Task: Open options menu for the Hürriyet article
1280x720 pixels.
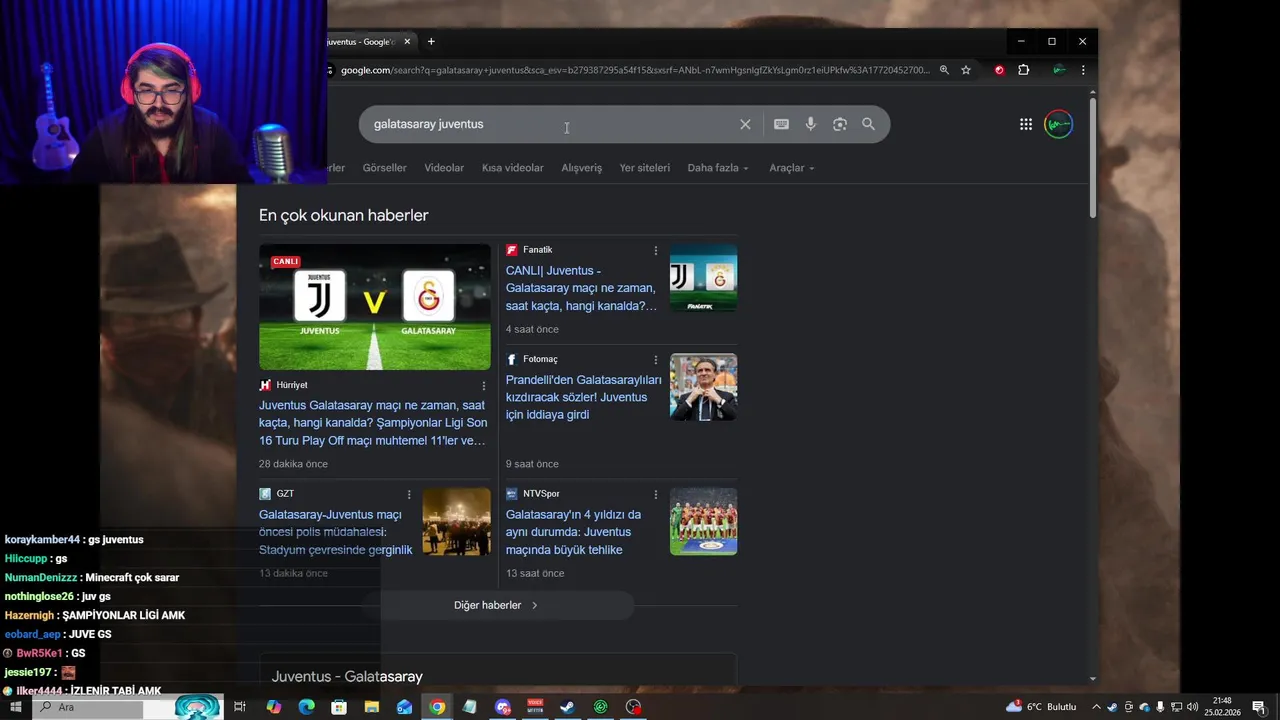Action: [484, 386]
